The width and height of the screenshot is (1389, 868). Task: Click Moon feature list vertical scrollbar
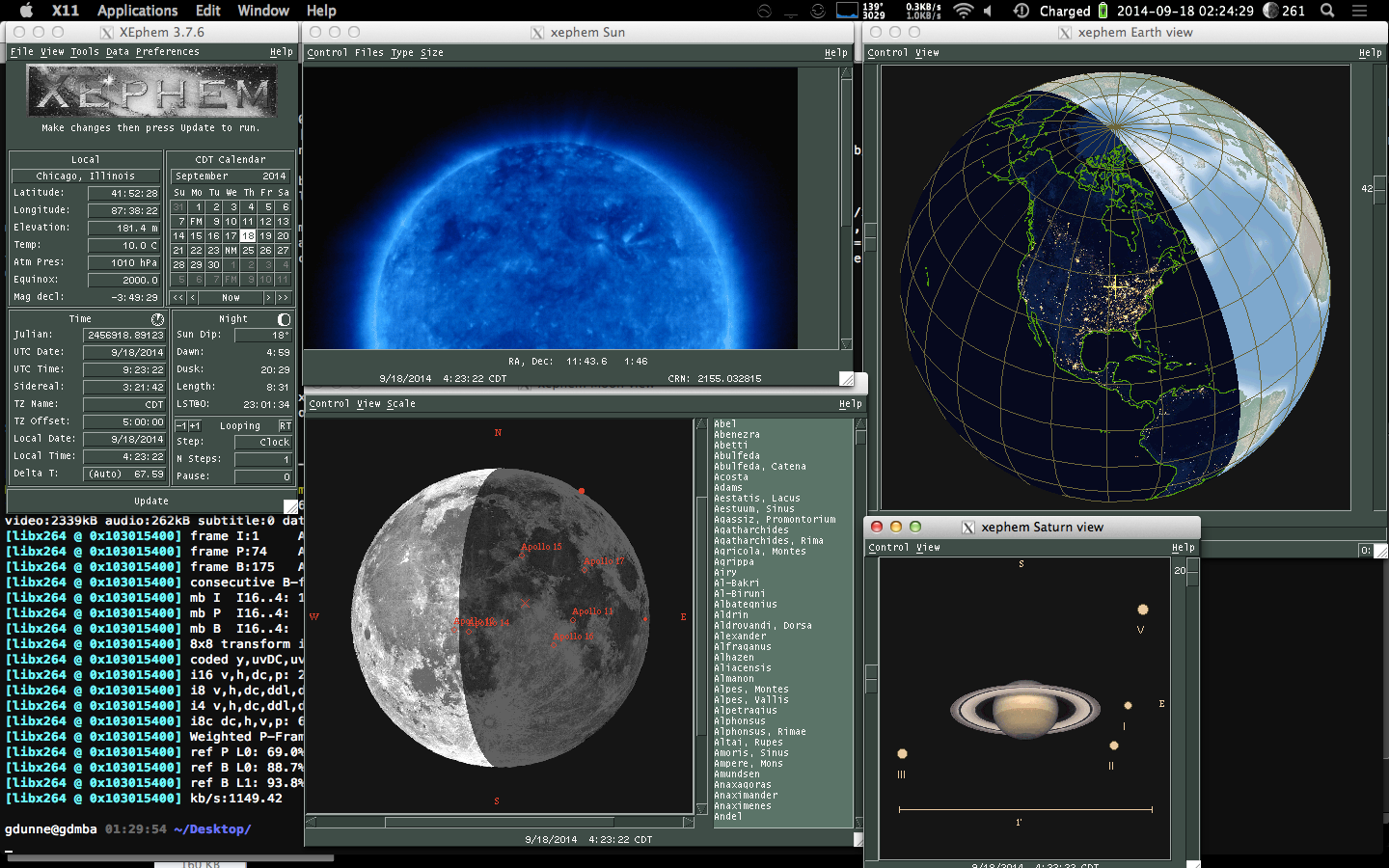pos(860,623)
